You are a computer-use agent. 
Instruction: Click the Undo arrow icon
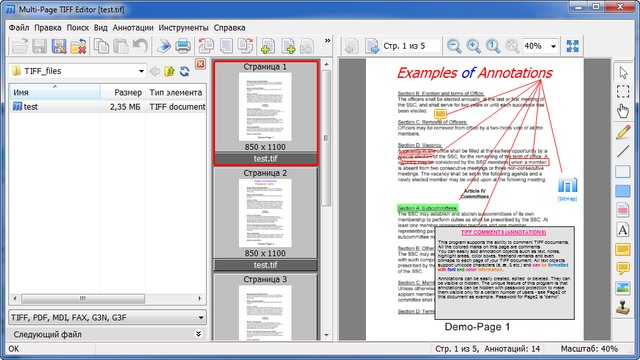click(x=140, y=46)
